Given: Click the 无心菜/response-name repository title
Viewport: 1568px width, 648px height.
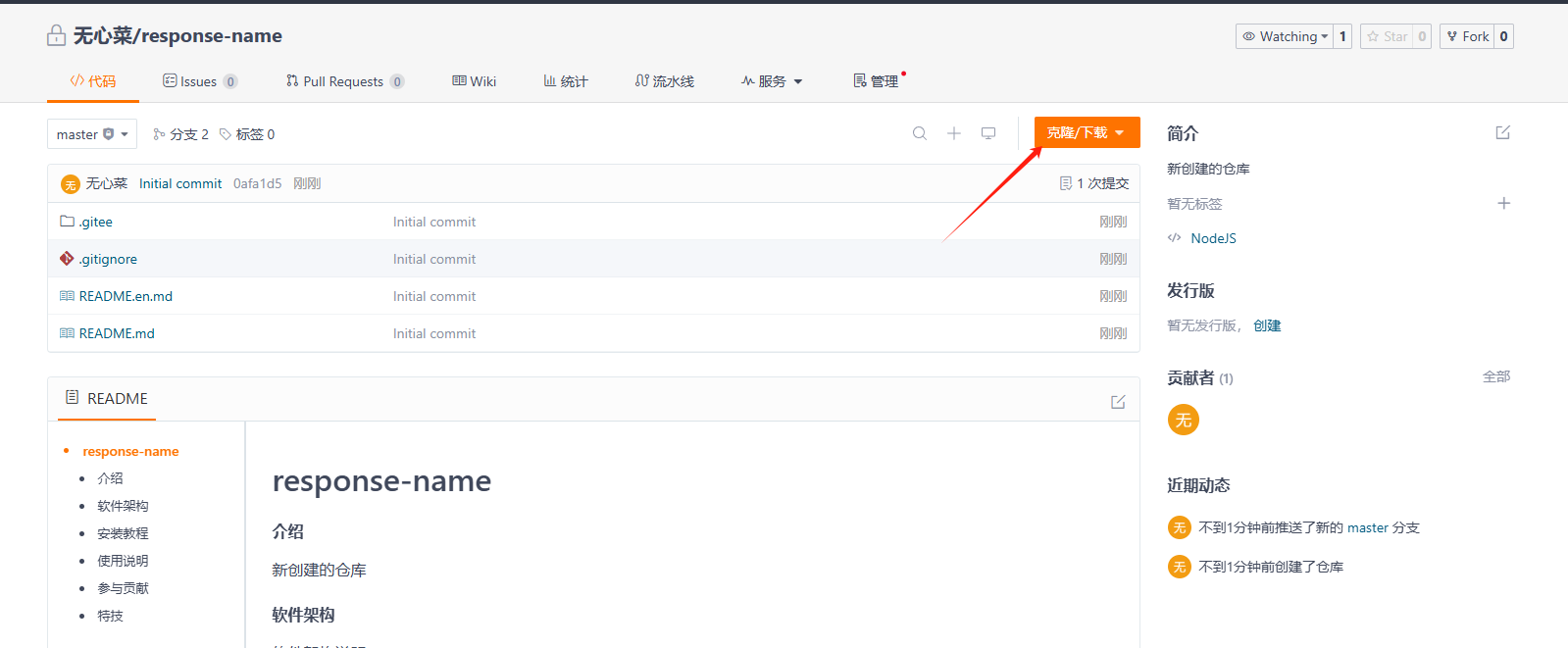Looking at the screenshot, I should pyautogui.click(x=177, y=36).
